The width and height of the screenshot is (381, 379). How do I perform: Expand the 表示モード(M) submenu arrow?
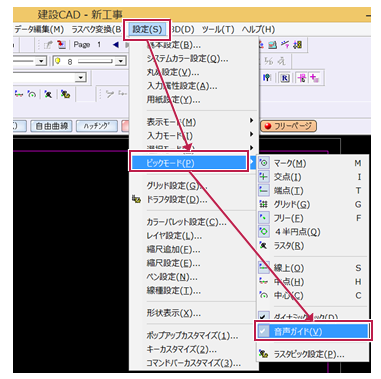click(x=252, y=121)
